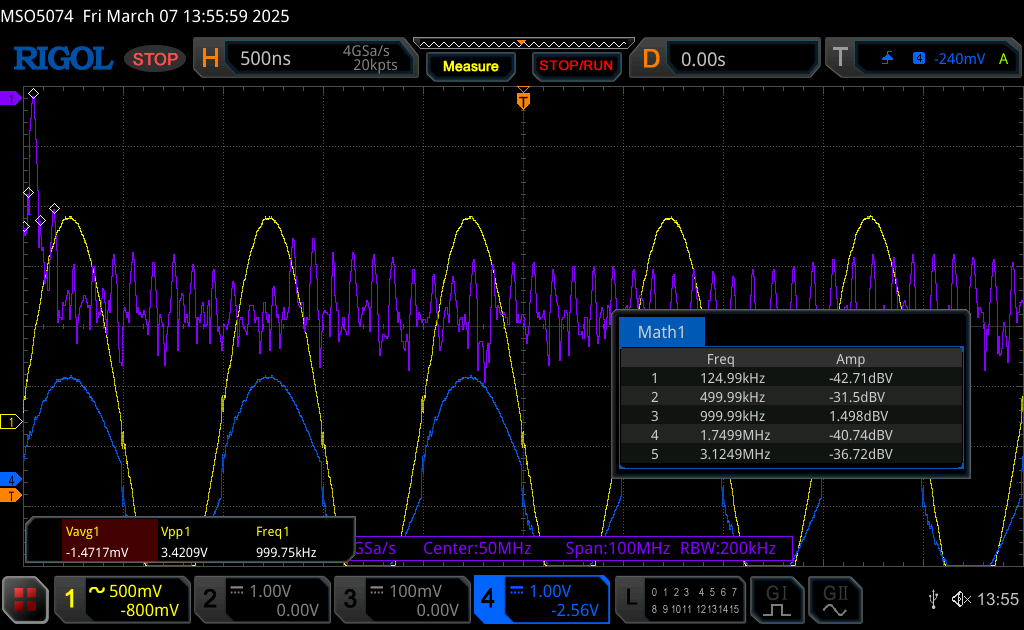Open trigger settings showing -240mV

tap(920, 59)
